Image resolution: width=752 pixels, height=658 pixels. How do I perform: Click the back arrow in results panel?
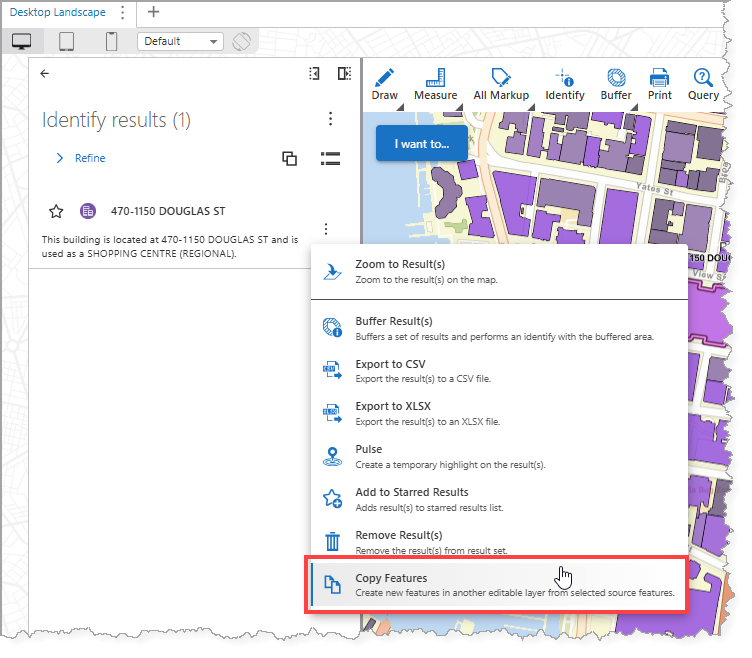45,73
